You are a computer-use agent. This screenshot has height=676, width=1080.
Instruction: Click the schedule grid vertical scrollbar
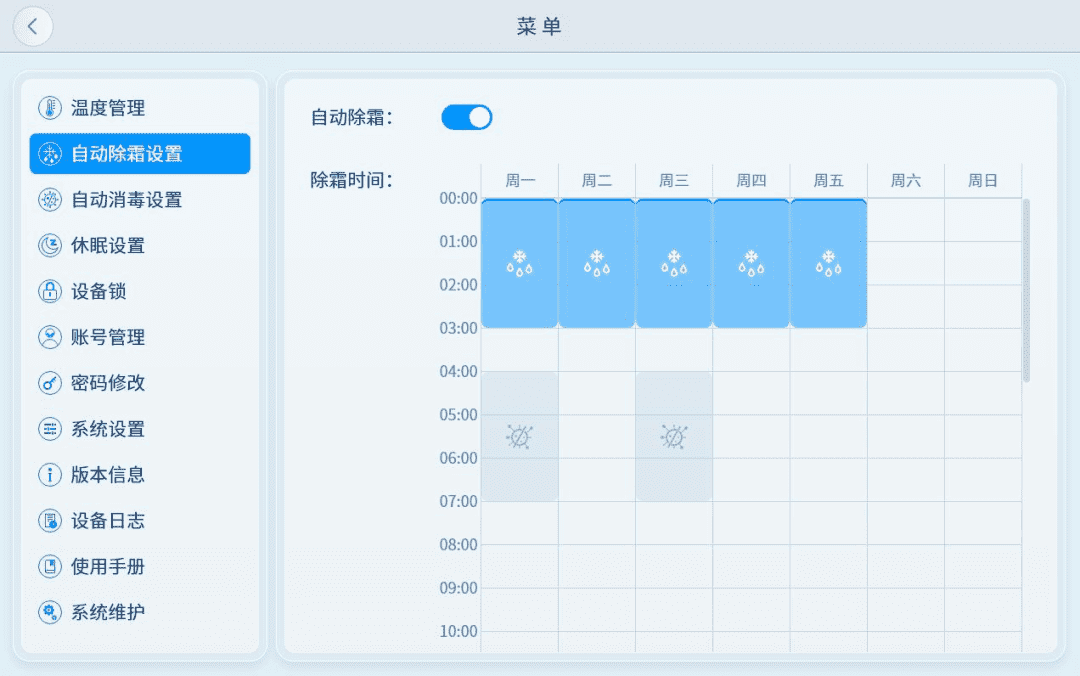click(1026, 290)
